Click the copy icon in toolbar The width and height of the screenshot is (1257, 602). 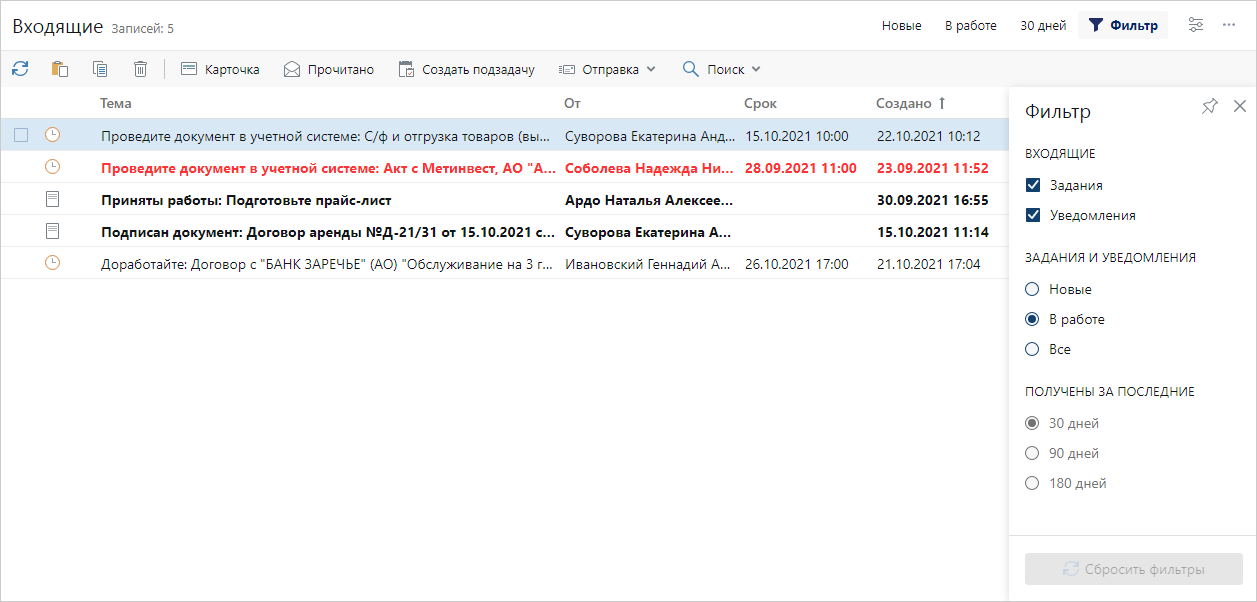coord(100,69)
